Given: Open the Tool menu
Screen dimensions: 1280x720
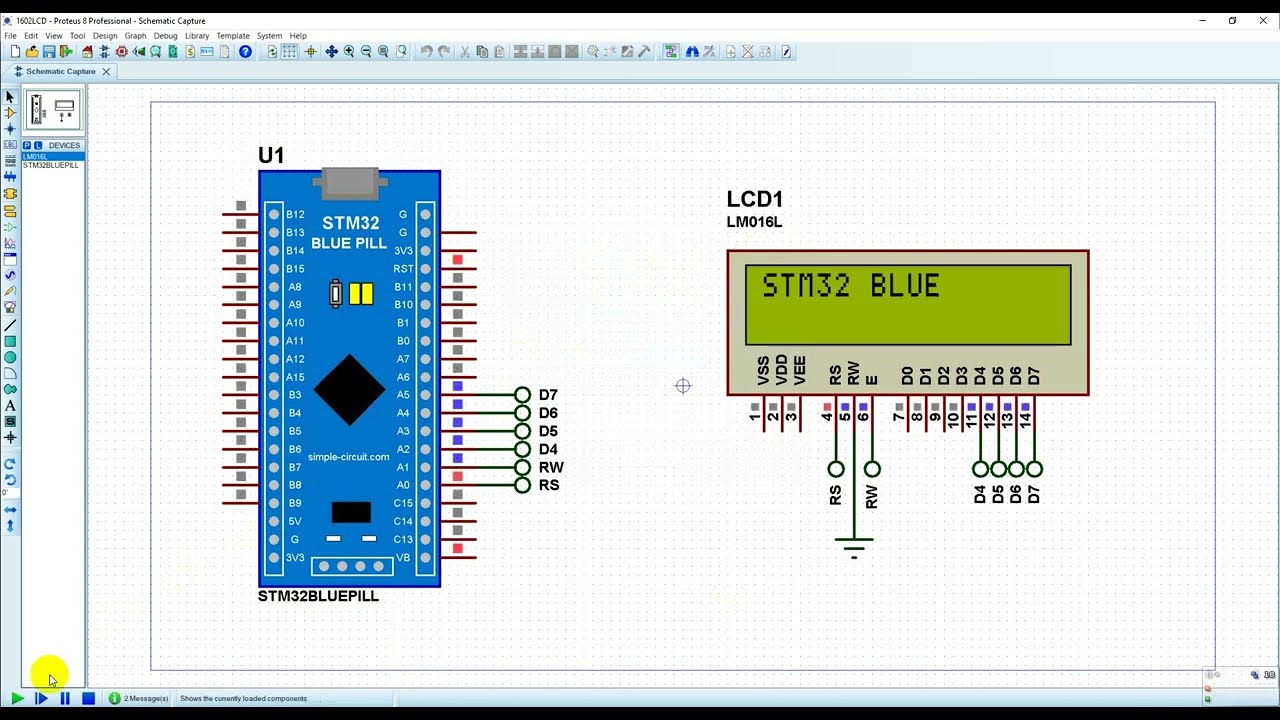Looking at the screenshot, I should click(x=77, y=36).
